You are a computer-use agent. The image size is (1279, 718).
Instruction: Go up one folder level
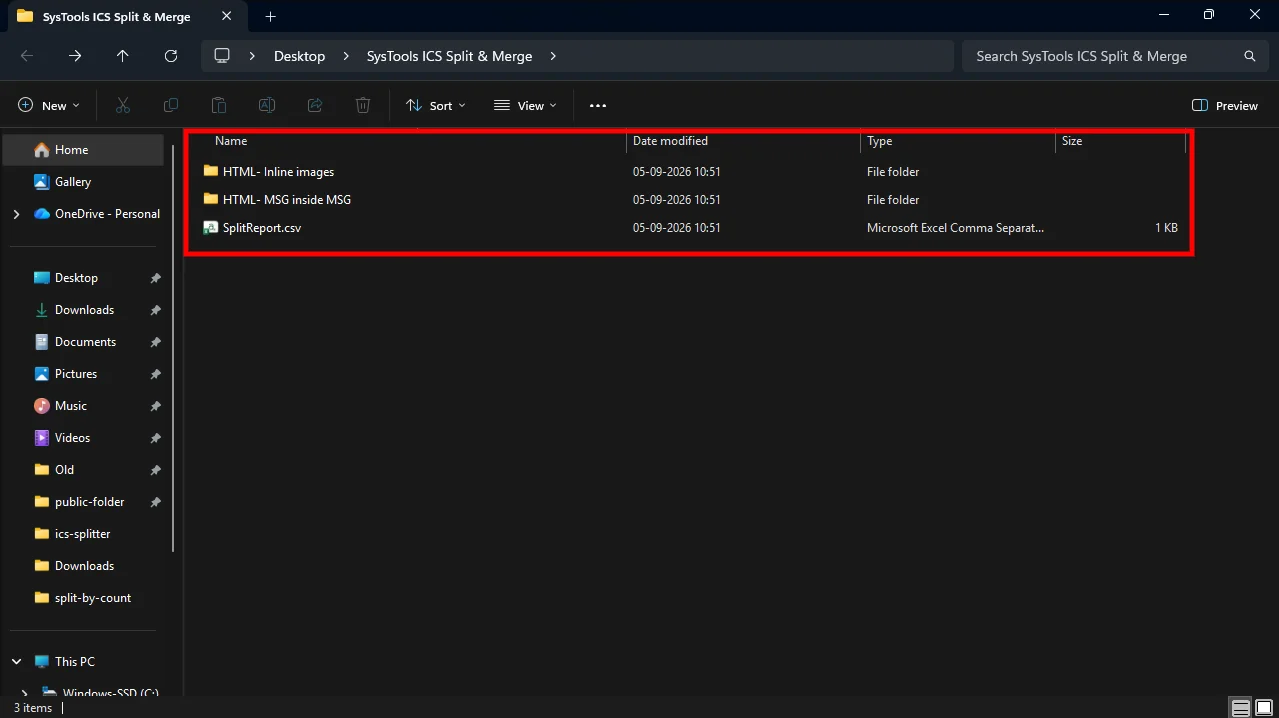pyautogui.click(x=123, y=56)
